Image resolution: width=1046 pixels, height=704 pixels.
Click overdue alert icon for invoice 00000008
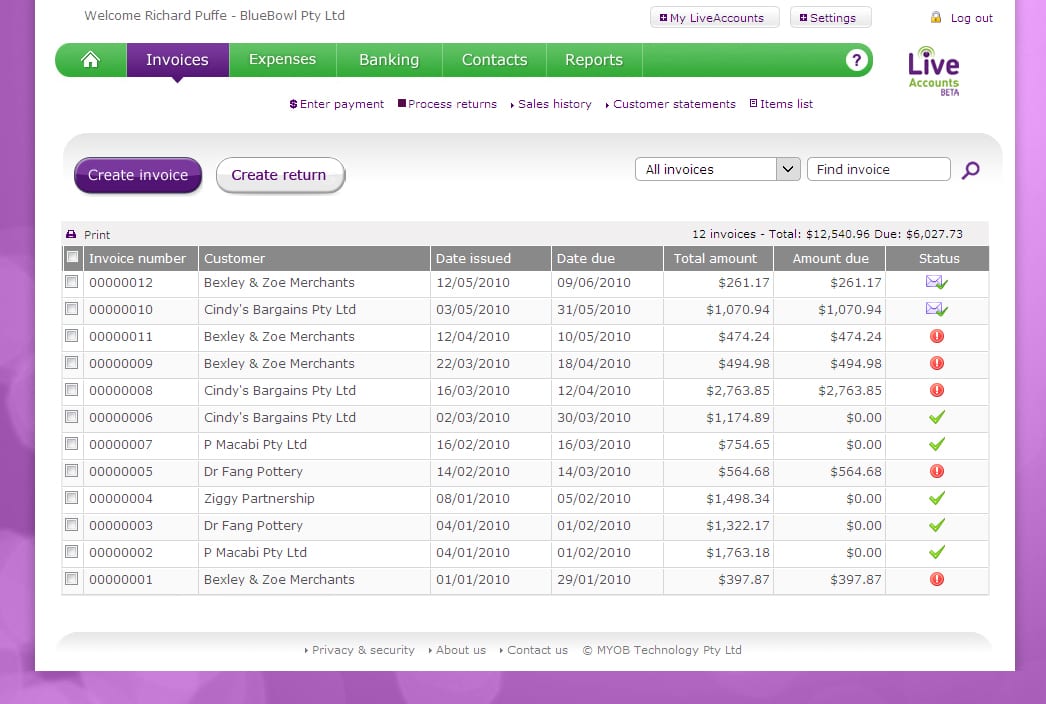point(937,390)
